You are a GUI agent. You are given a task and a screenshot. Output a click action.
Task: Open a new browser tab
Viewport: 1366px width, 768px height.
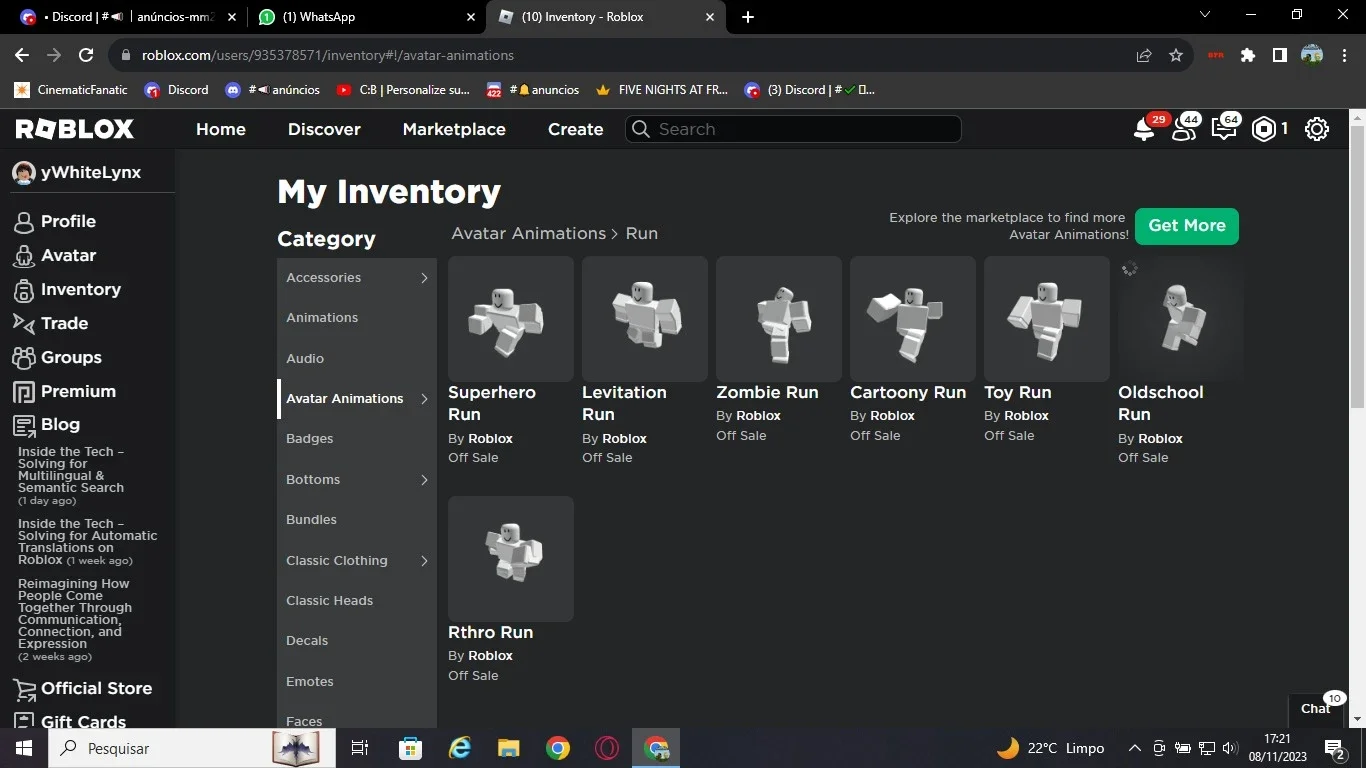coord(748,17)
